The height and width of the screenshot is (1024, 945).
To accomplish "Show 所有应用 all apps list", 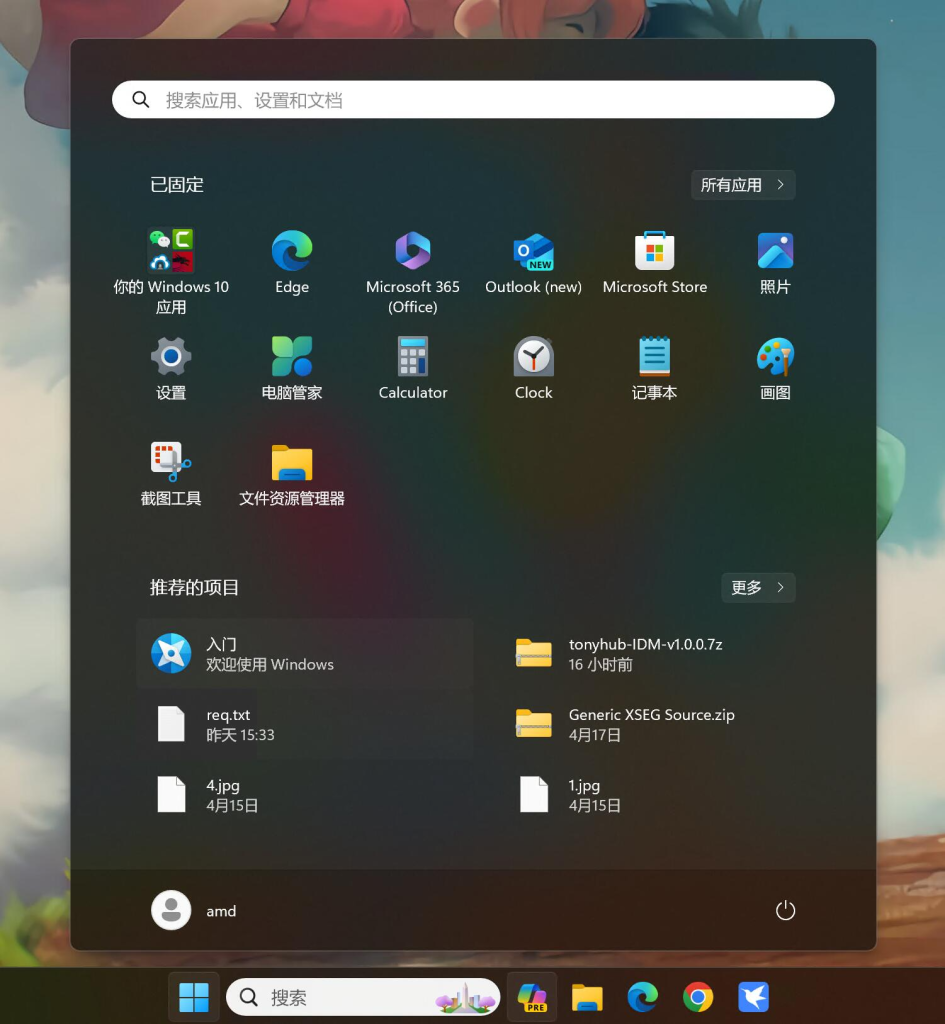I will click(743, 185).
